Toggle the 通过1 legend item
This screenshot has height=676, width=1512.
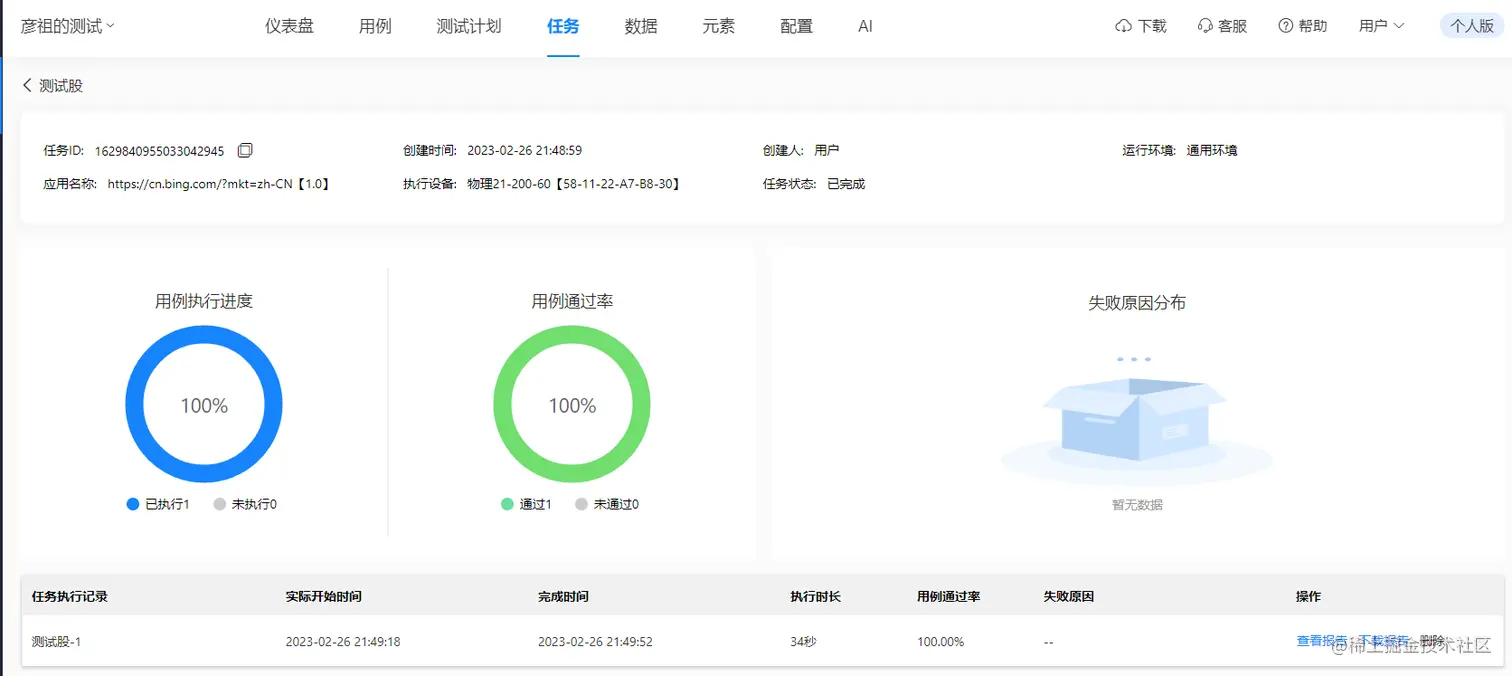(526, 504)
